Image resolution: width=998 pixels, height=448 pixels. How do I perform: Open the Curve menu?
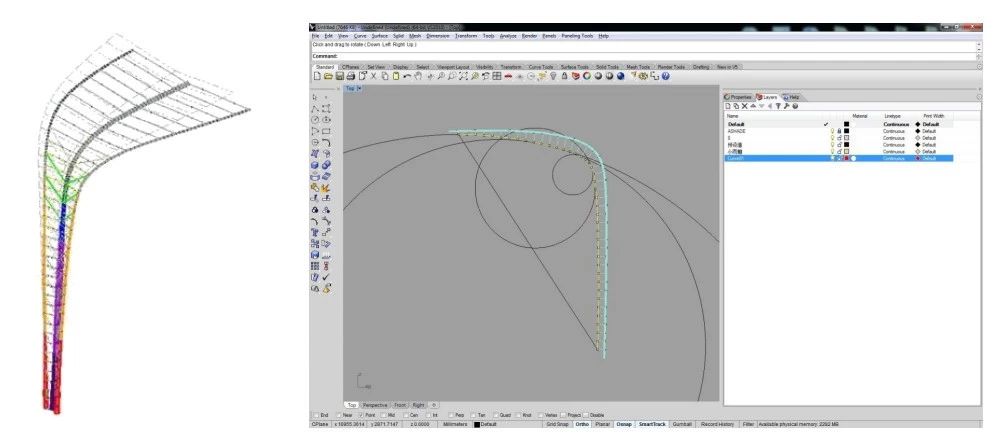coord(360,36)
